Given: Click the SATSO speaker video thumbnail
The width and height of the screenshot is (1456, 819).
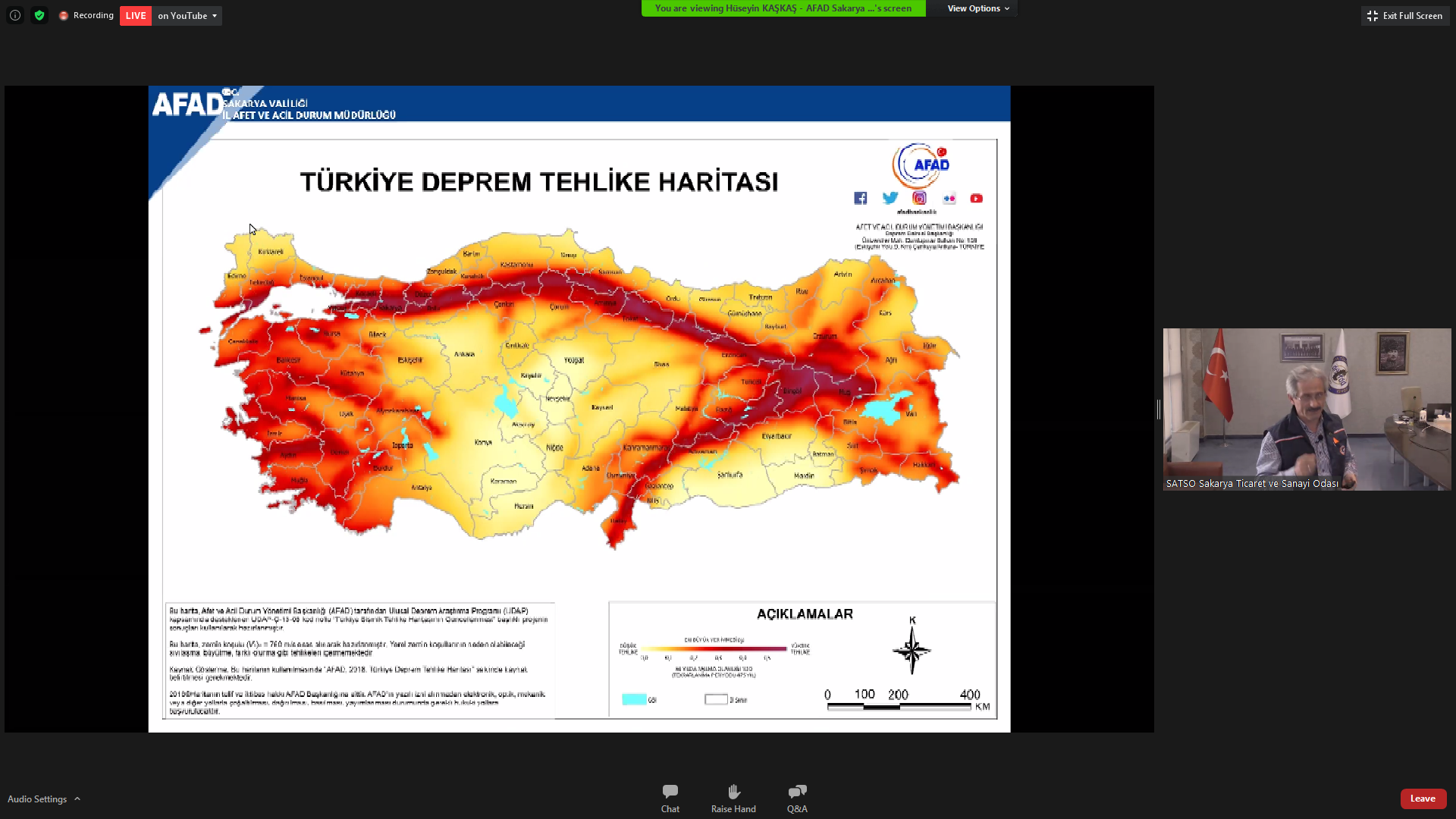Looking at the screenshot, I should 1307,409.
